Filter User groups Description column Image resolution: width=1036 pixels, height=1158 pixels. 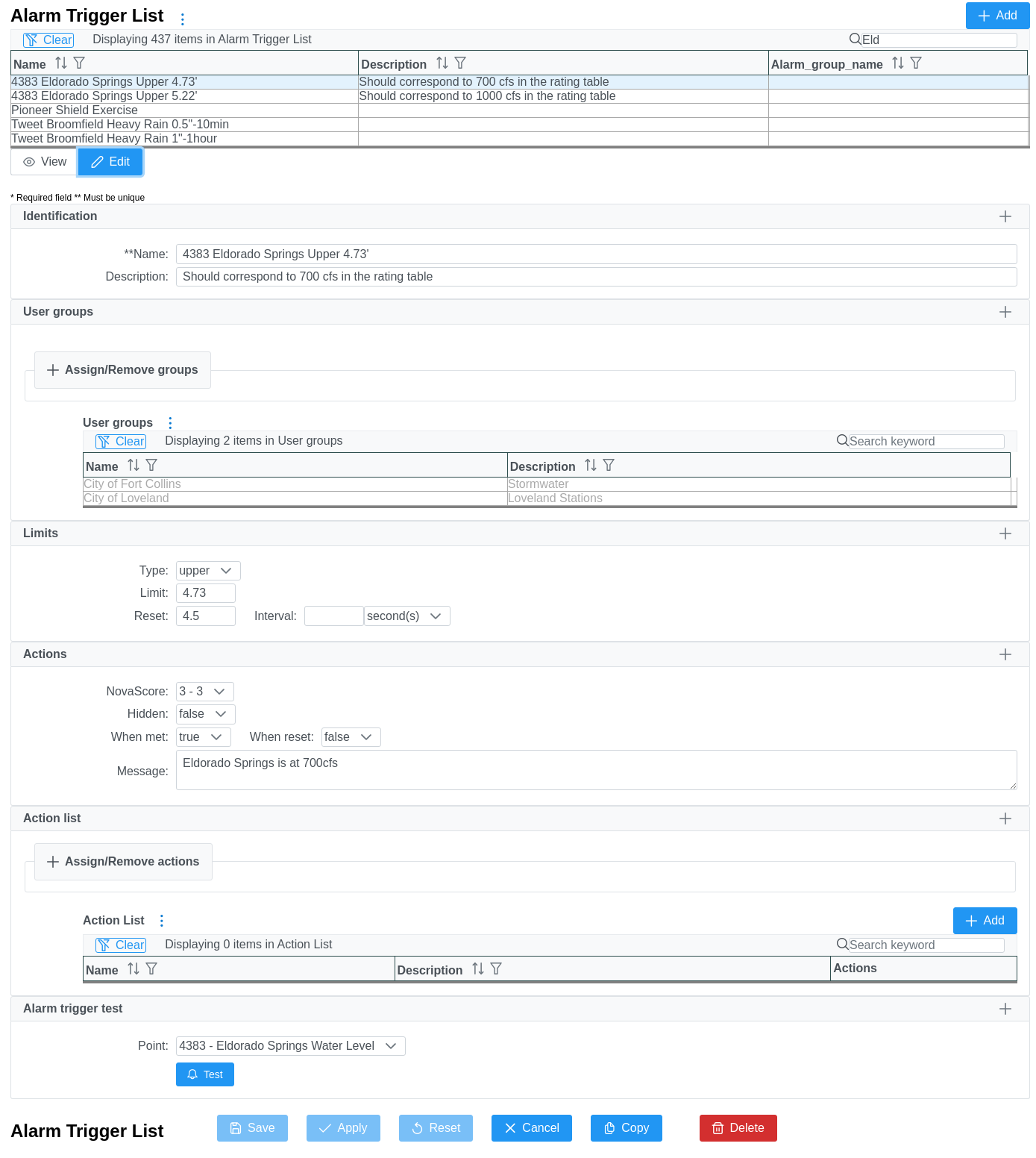click(609, 466)
